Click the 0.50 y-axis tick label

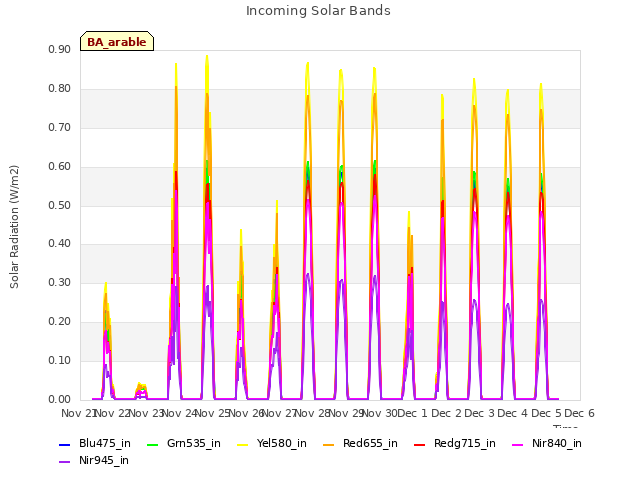click(x=59, y=205)
